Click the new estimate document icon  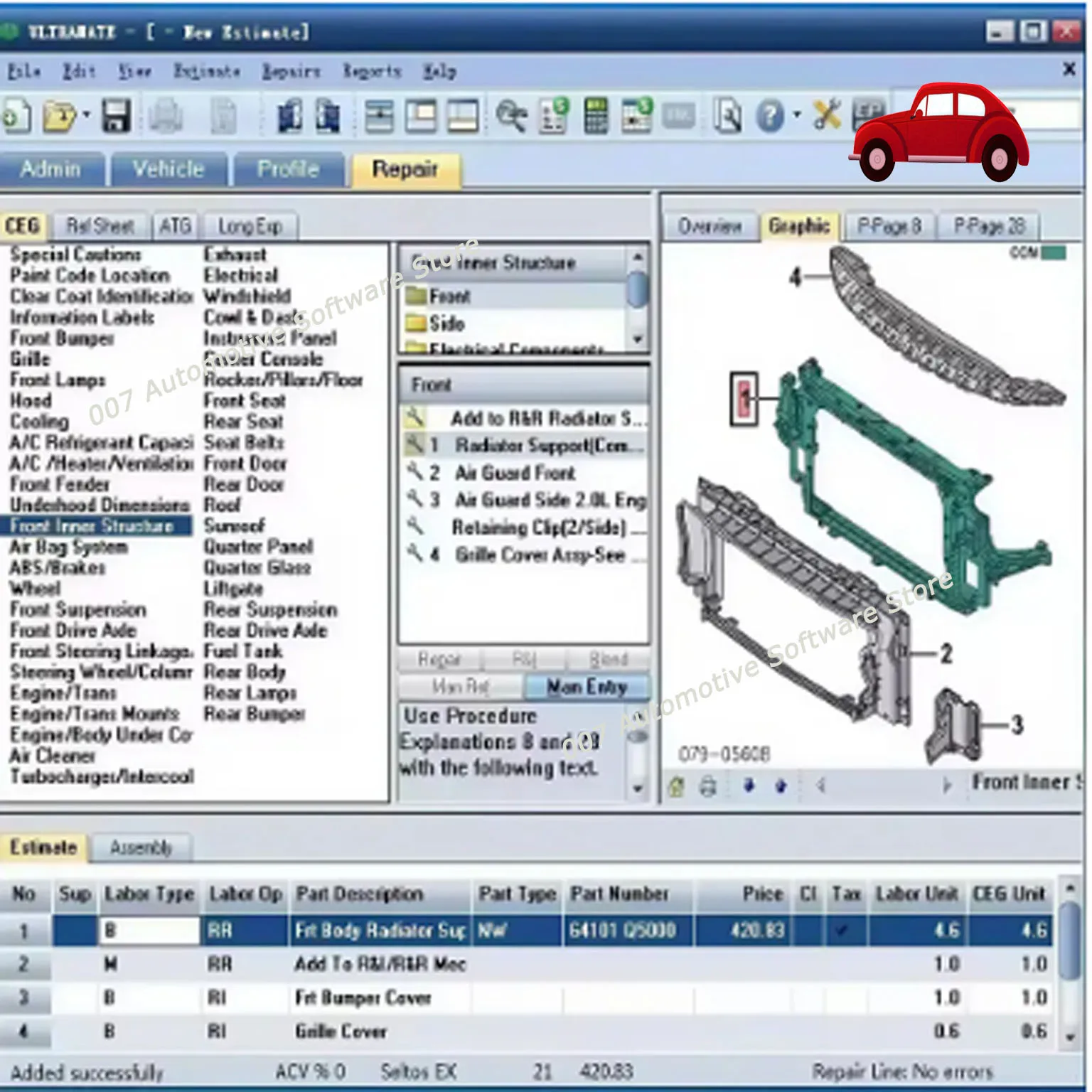pyautogui.click(x=16, y=116)
